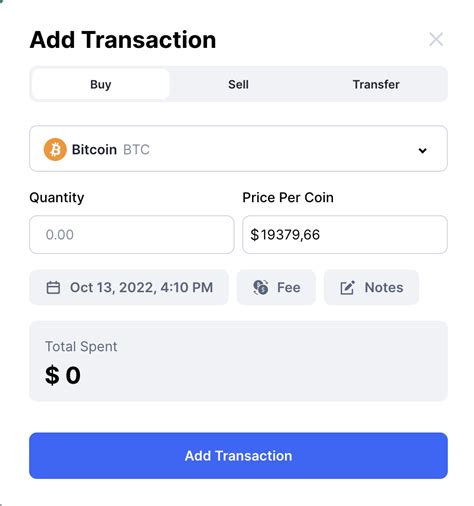The width and height of the screenshot is (474, 506).
Task: Click the Add Transaction heading
Action: click(123, 40)
